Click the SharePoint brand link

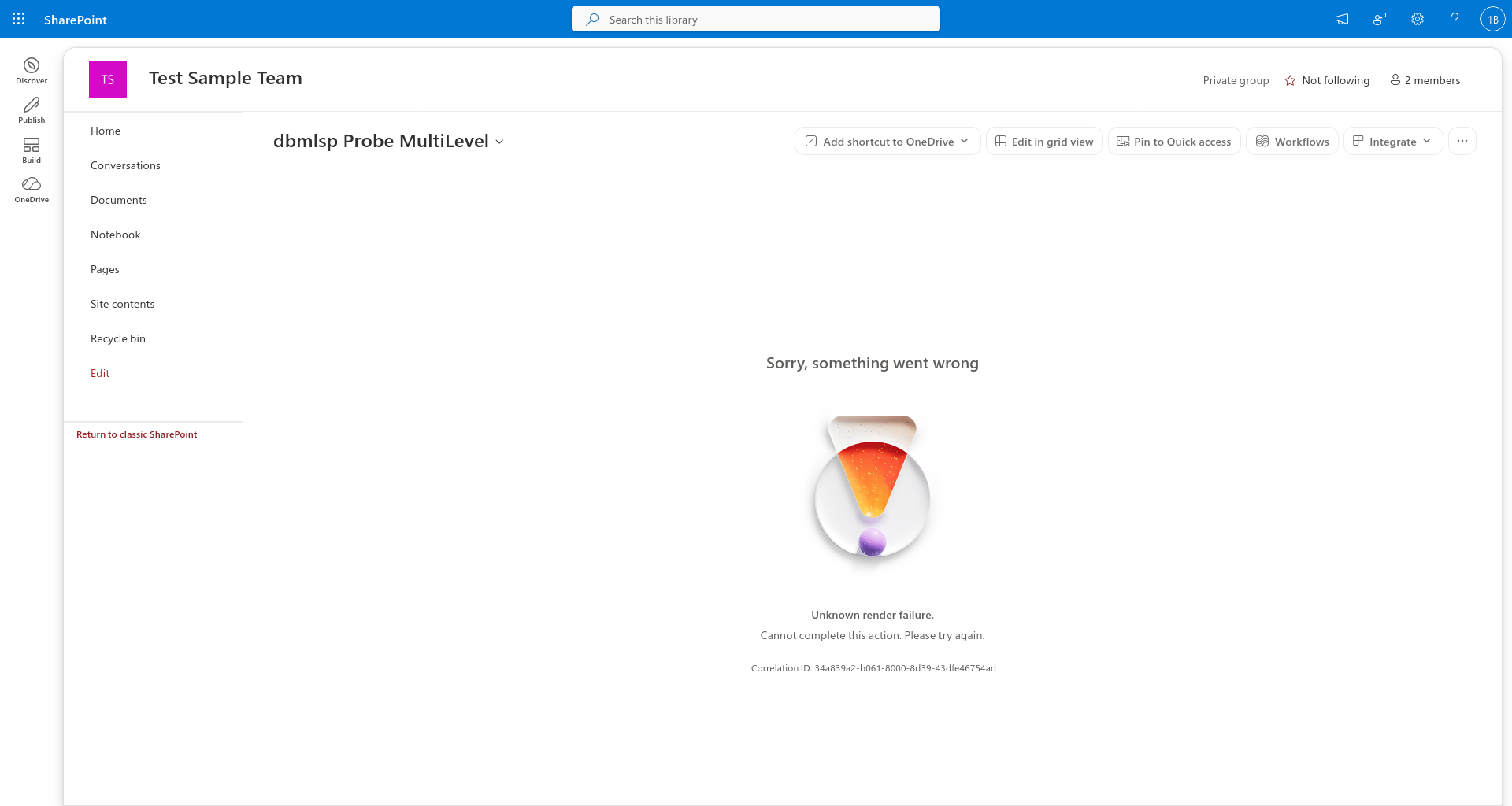76,20
